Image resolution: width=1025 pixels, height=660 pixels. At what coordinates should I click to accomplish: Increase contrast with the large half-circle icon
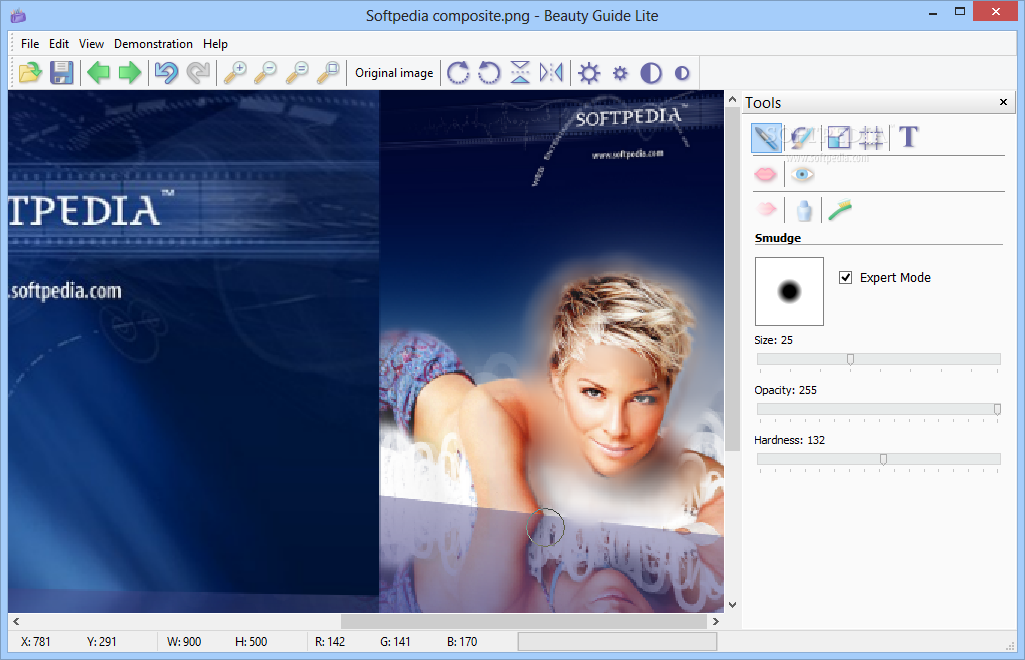coord(651,73)
